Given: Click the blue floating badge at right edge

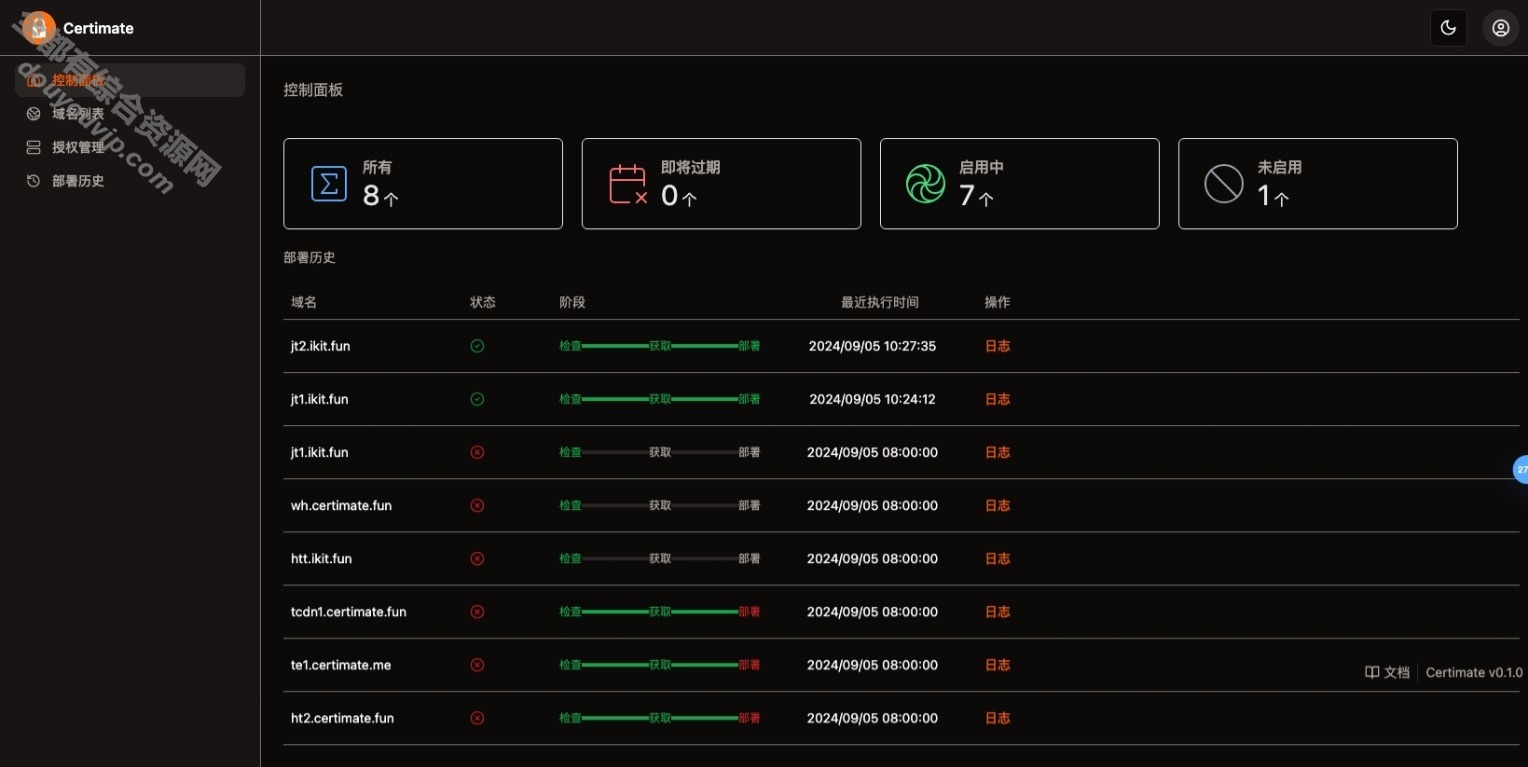Looking at the screenshot, I should point(1520,468).
